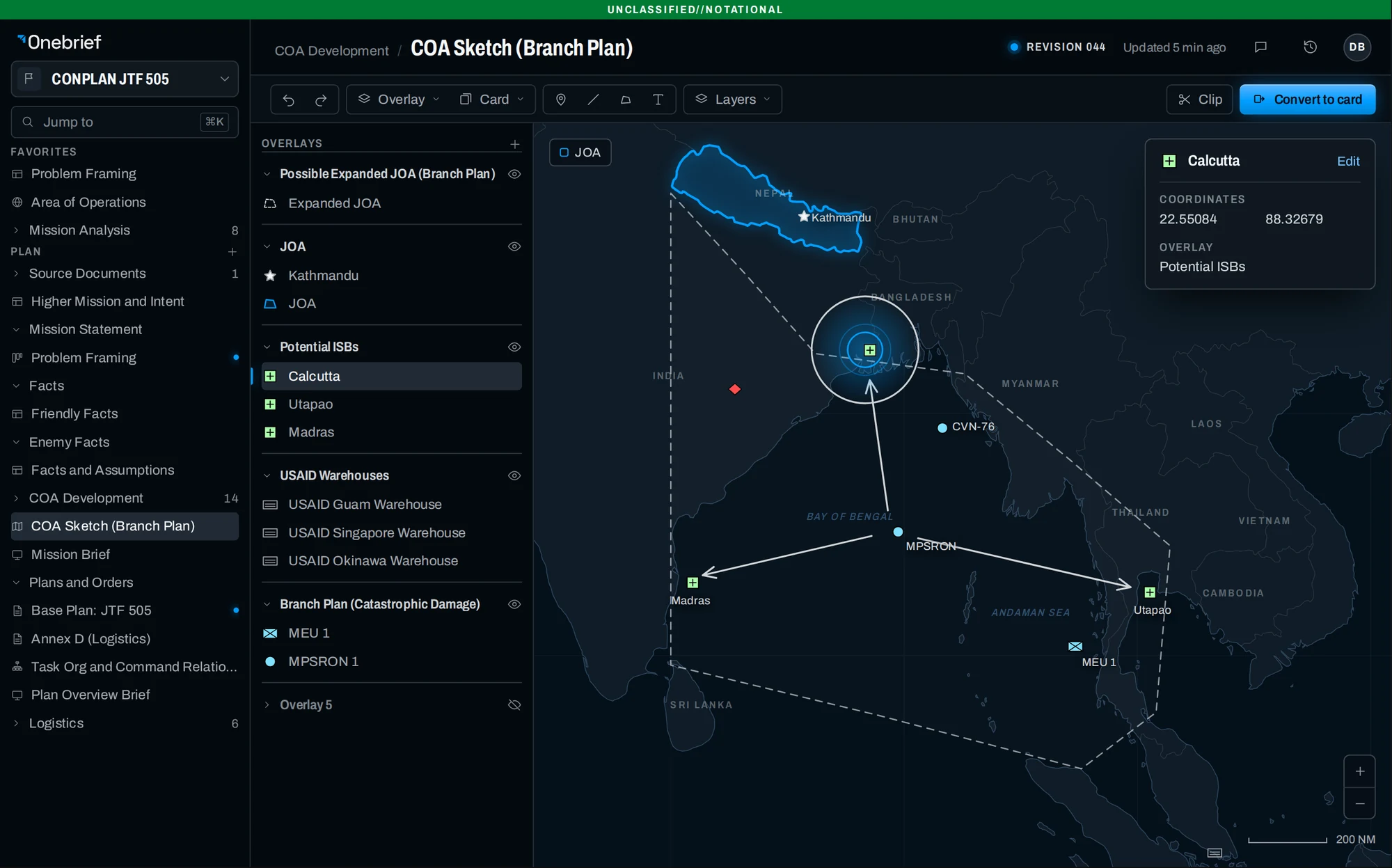Image resolution: width=1392 pixels, height=868 pixels.
Task: Click REVISION 044 indicator
Action: pos(1057,47)
